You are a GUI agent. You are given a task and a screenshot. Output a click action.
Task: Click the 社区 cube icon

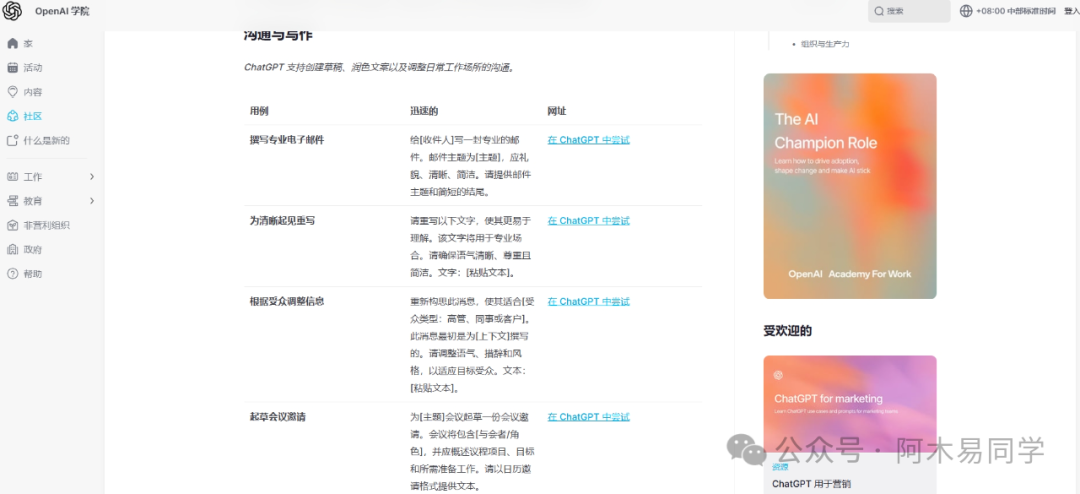(12, 116)
